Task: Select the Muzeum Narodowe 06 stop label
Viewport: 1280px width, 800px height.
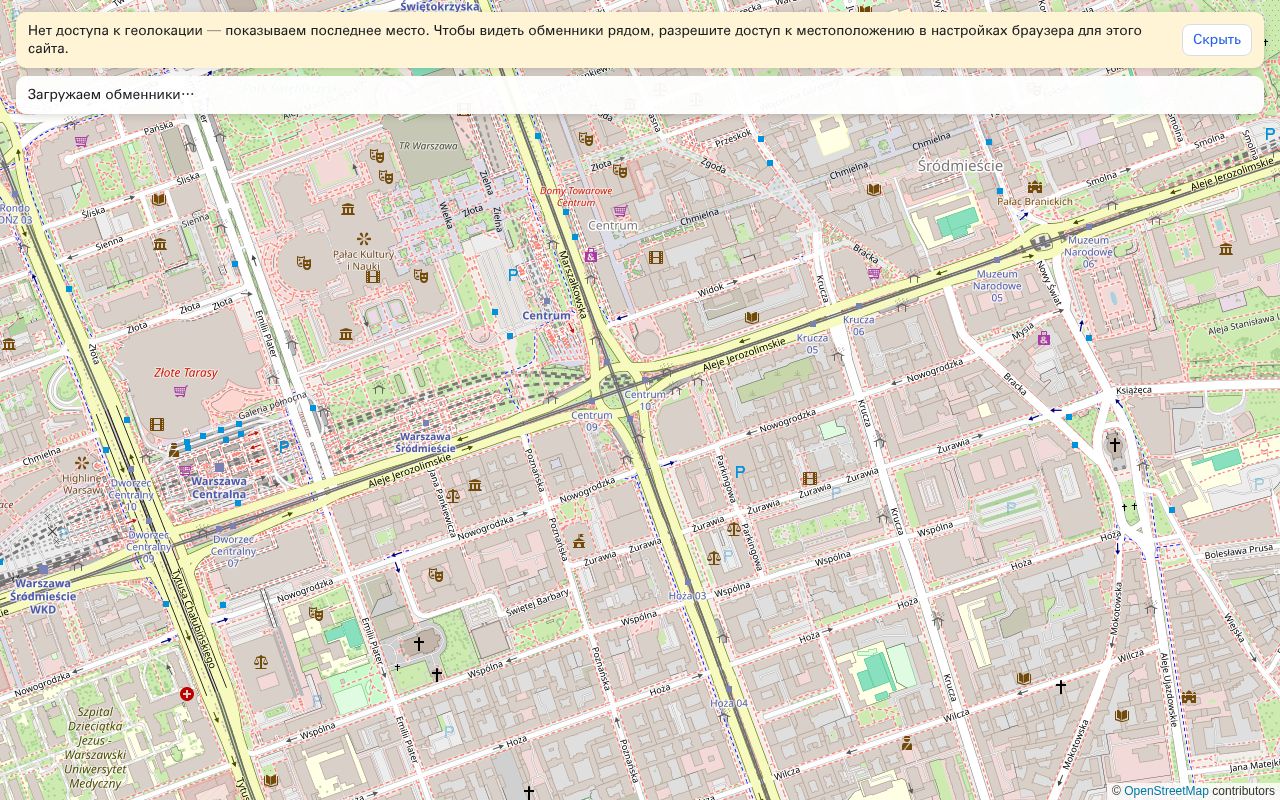Action: point(1088,252)
